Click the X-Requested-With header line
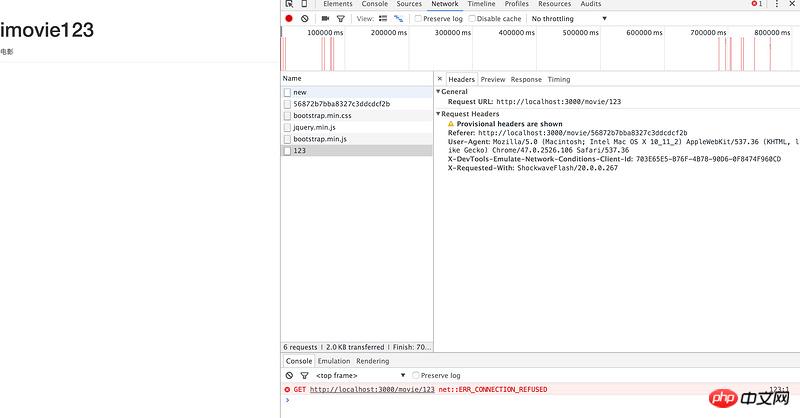 [533, 168]
